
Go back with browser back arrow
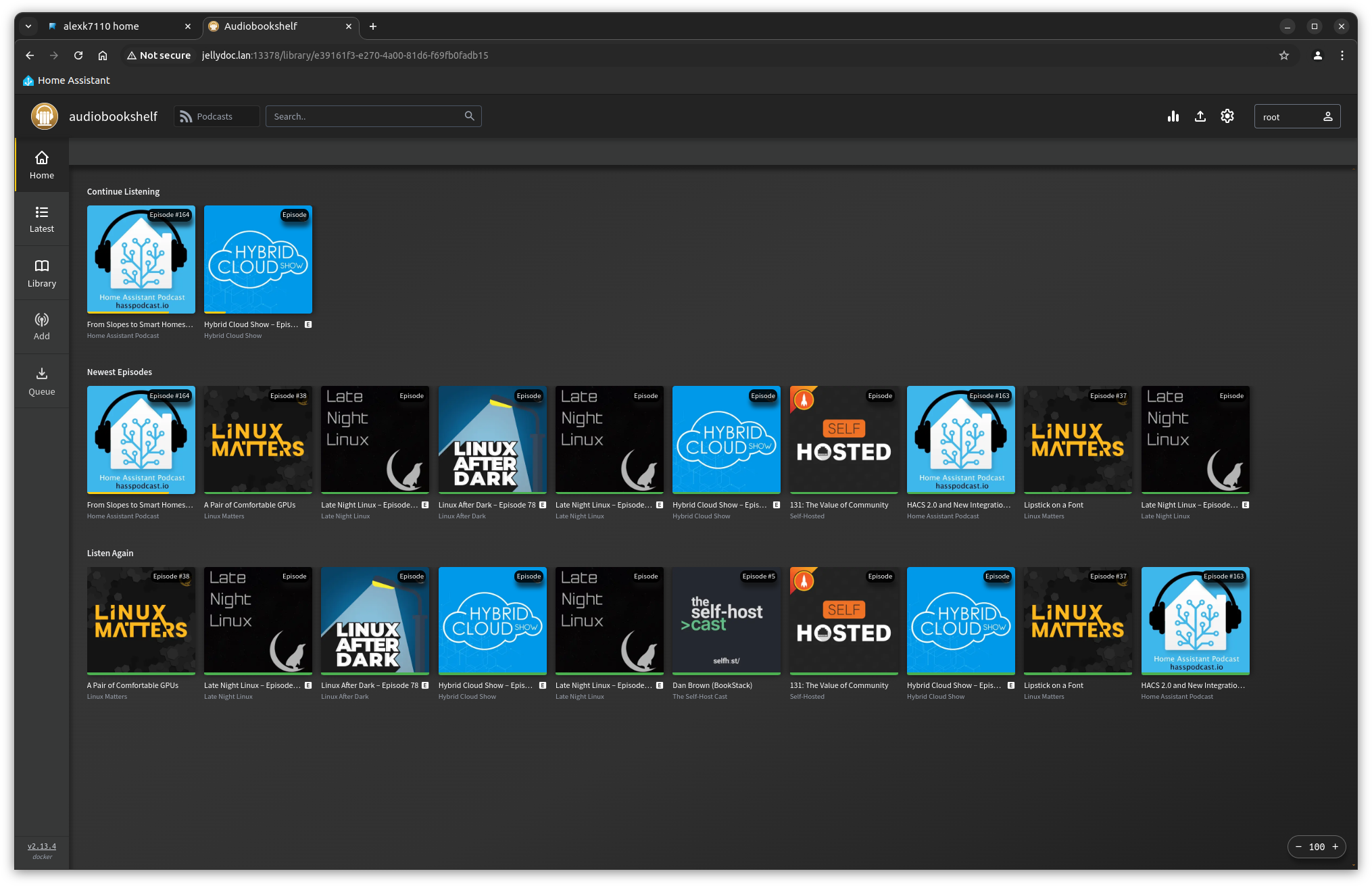click(x=30, y=55)
